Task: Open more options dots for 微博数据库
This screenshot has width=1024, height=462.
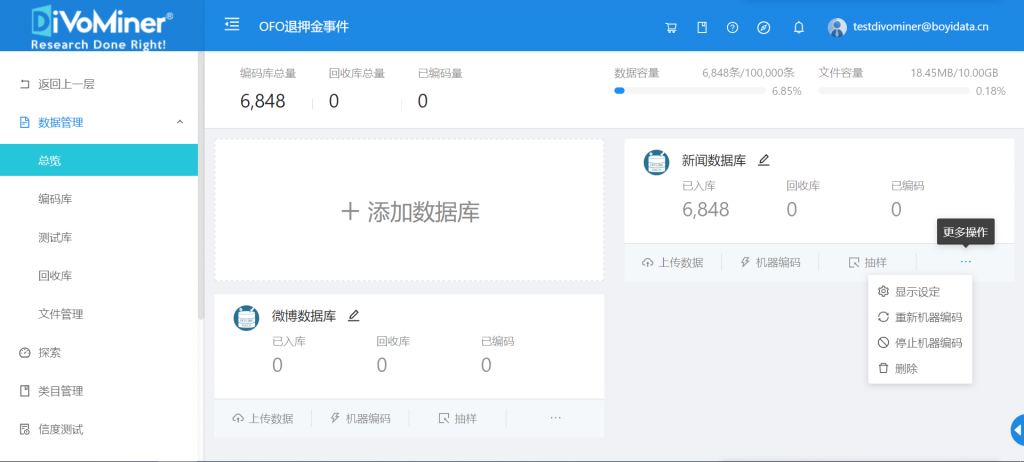Action: point(556,418)
